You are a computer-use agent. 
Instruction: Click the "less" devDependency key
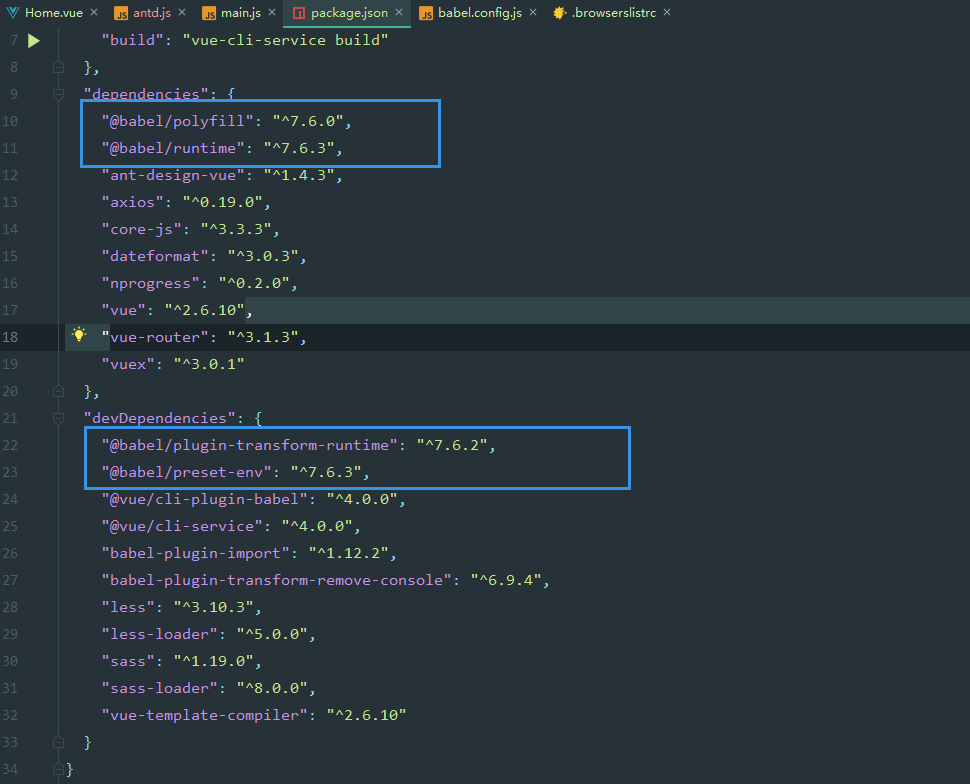(x=128, y=608)
